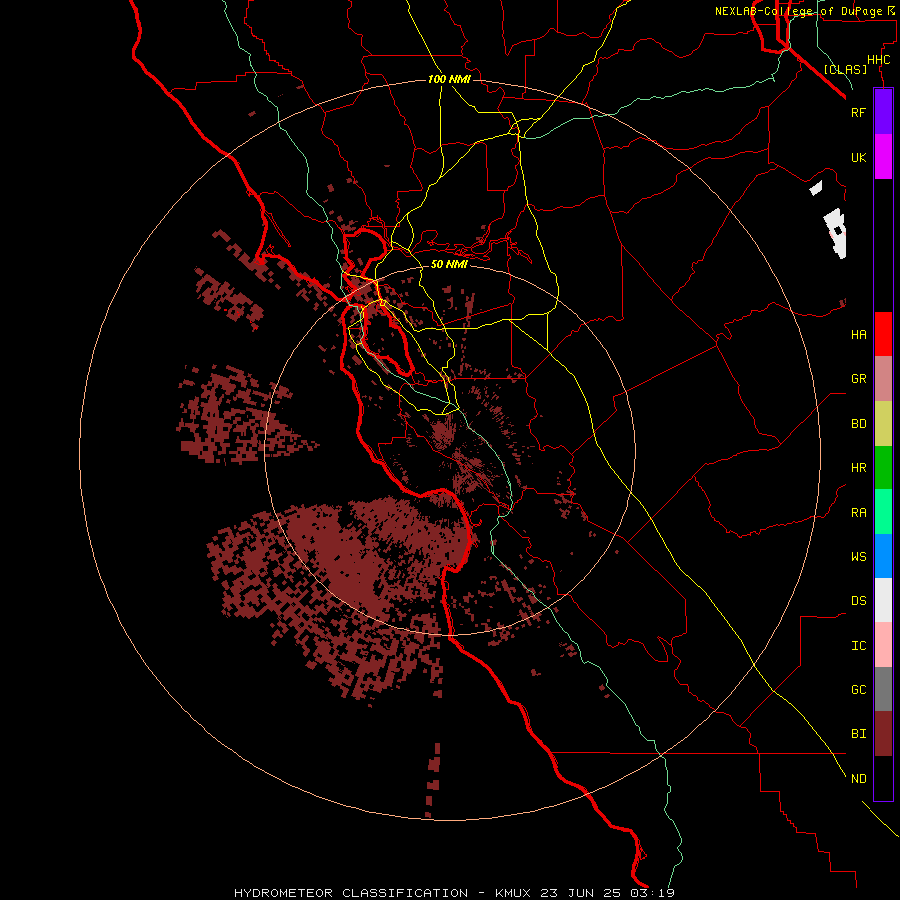Click the BI legend label
The image size is (900, 900).
858,734
